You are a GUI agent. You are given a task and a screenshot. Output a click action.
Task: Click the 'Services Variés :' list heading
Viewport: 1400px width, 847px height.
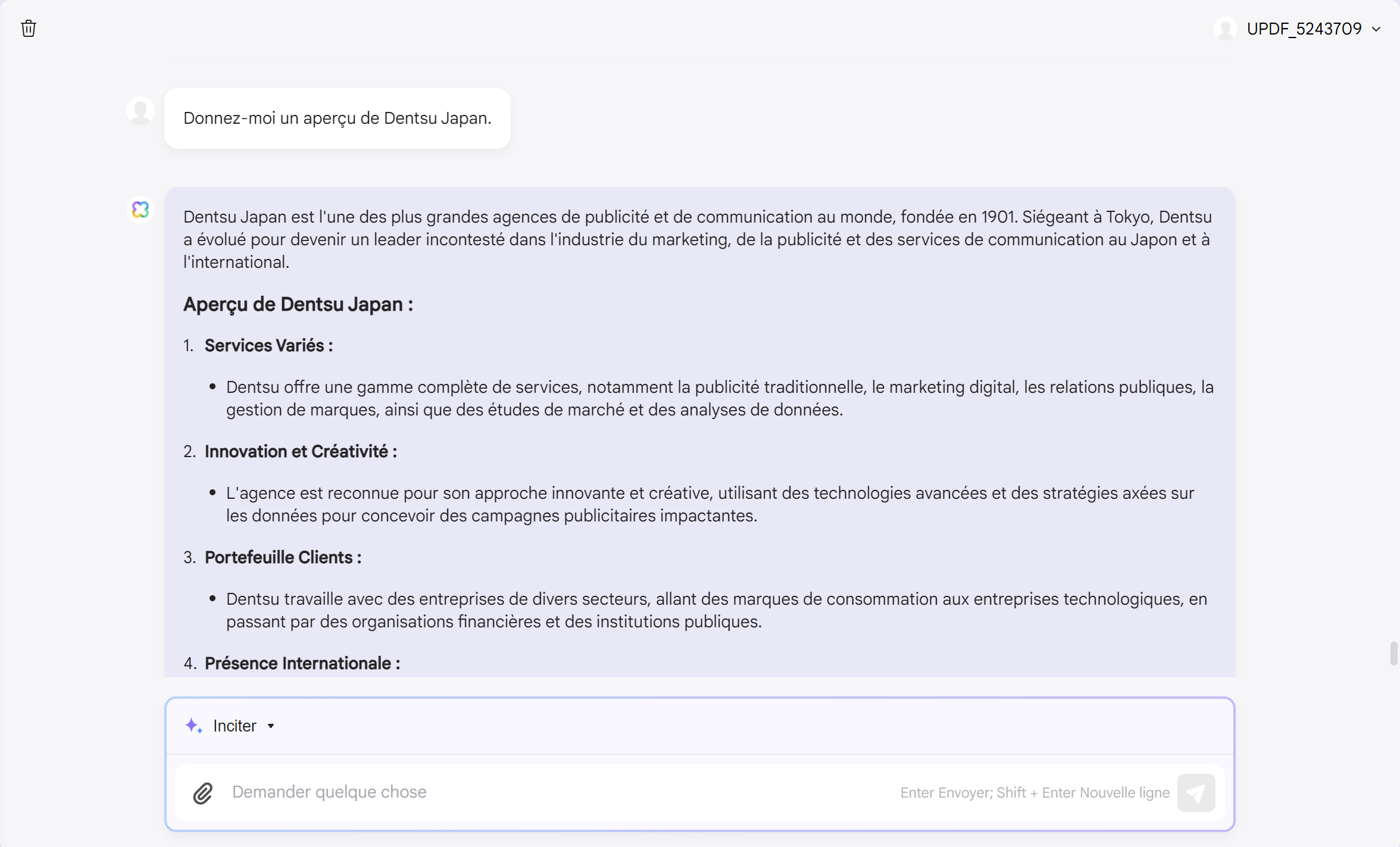click(269, 345)
